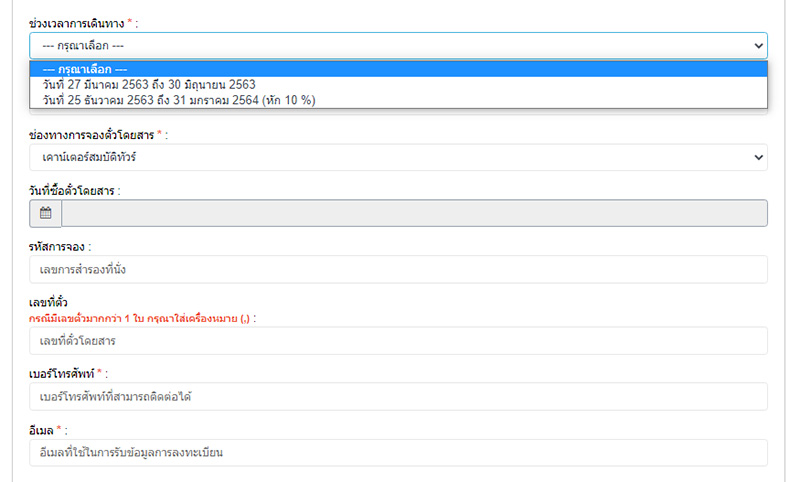Screen dimensions: 800x482
Task: Click the ช่วงเวลาการเดินทาง label text
Action: click(77, 23)
